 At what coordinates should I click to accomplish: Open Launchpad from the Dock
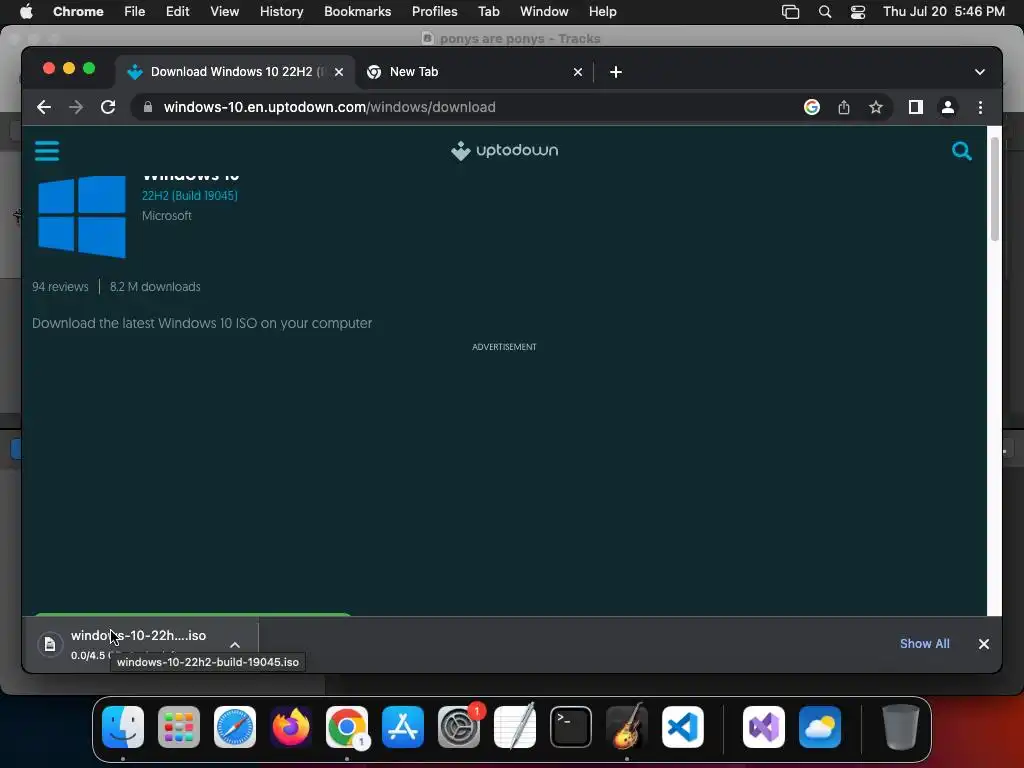click(179, 727)
